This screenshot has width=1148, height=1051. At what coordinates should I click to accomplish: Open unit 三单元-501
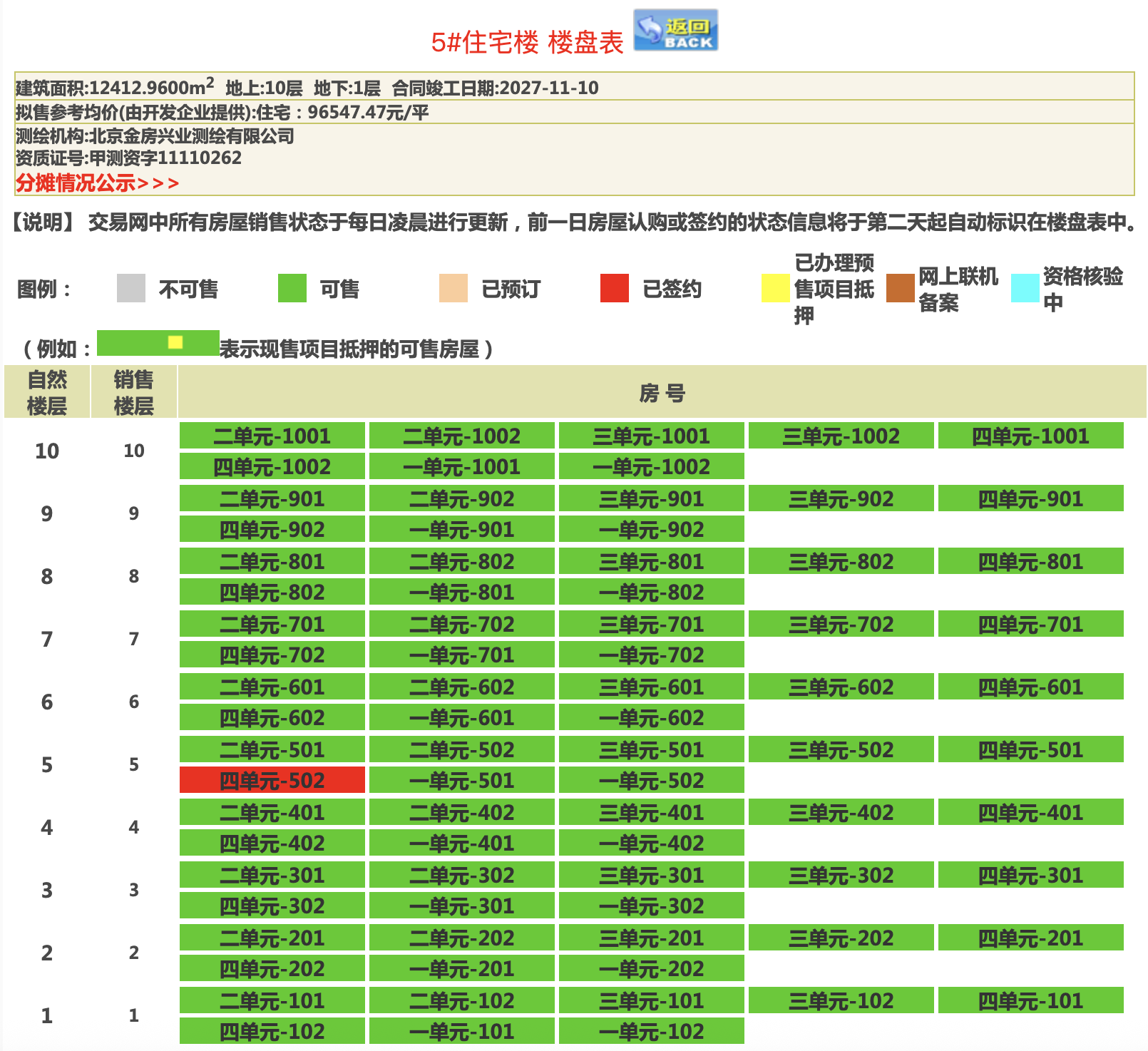pos(651,750)
